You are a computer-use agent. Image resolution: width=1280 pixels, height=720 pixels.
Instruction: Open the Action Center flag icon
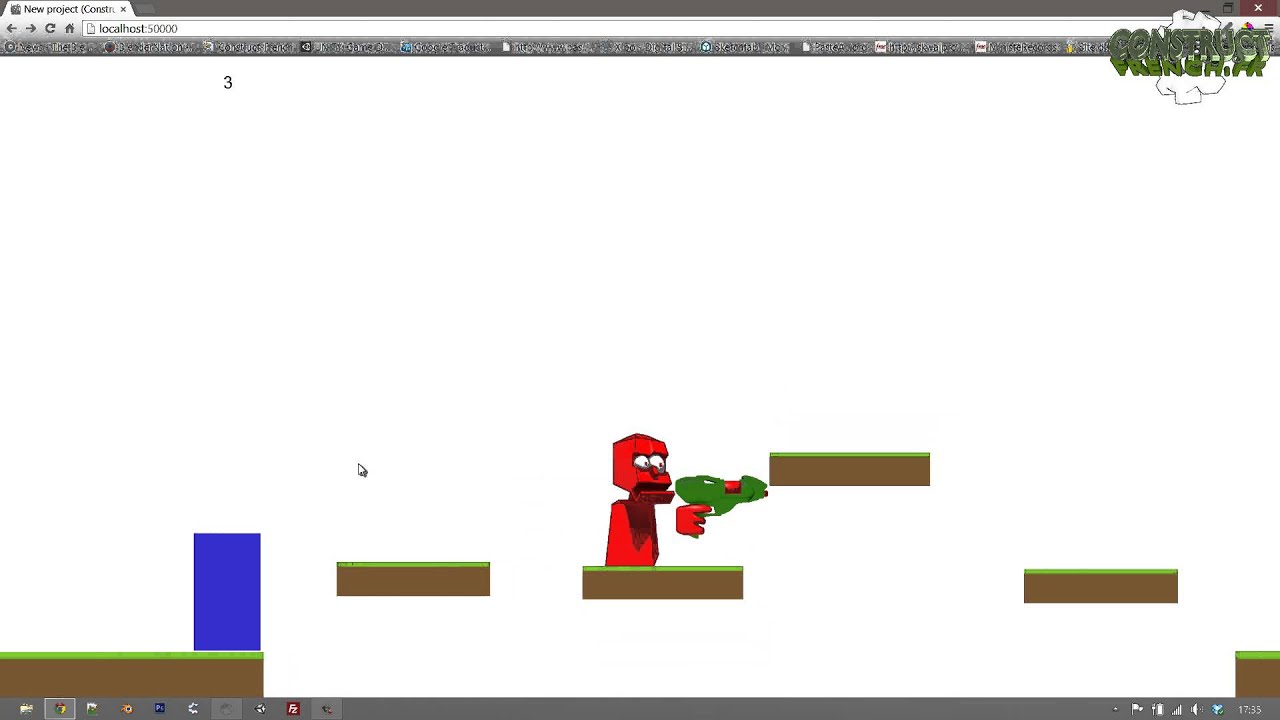pyautogui.click(x=1137, y=710)
